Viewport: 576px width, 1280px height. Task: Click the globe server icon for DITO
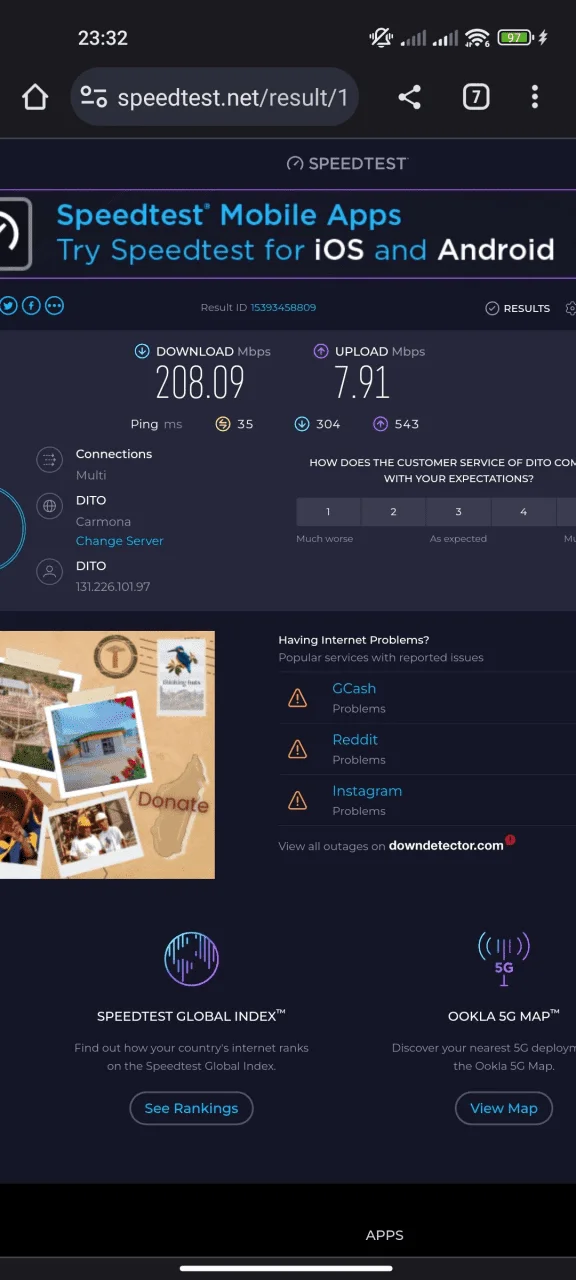pyautogui.click(x=48, y=506)
